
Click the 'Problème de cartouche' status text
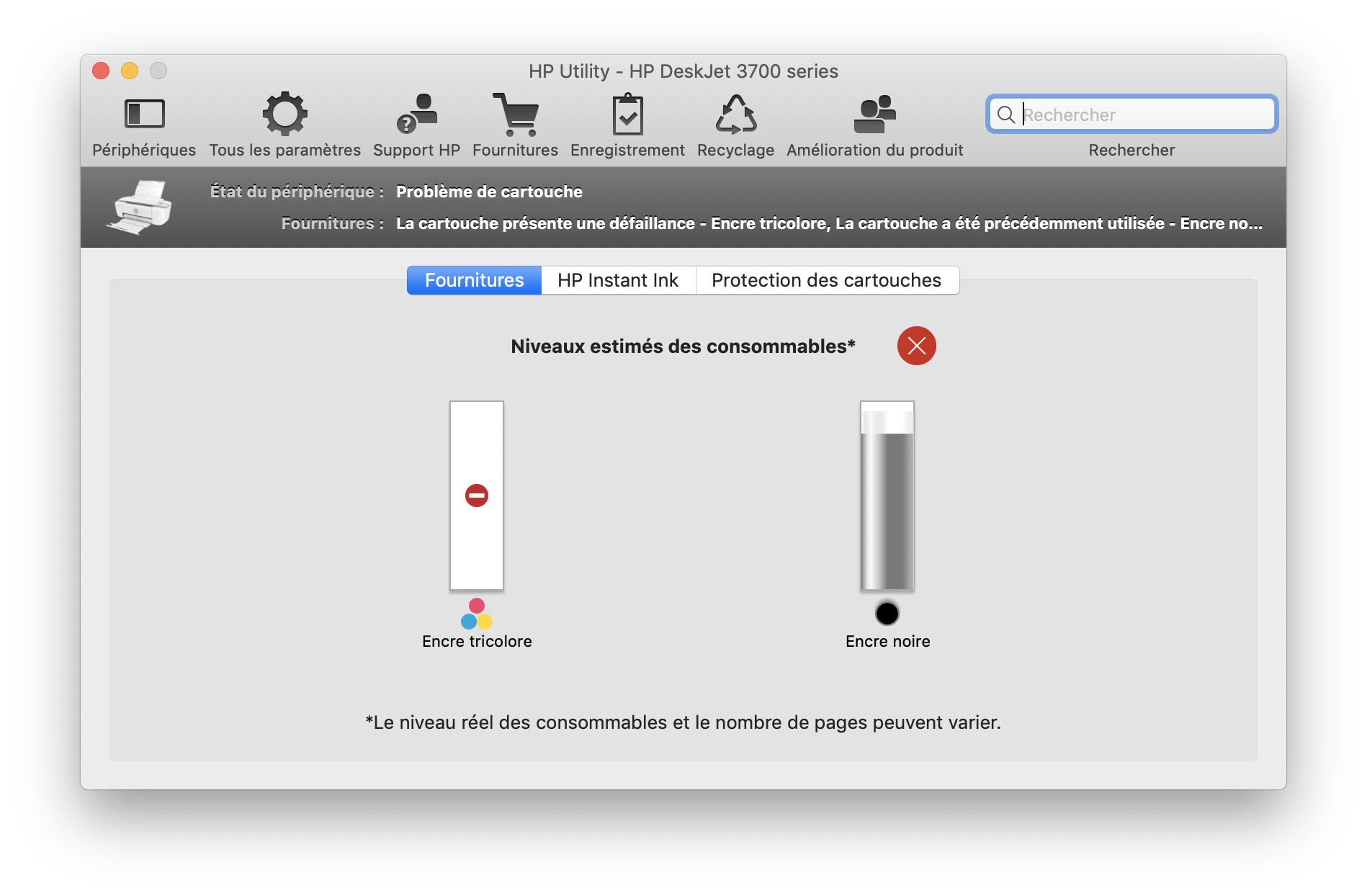489,192
